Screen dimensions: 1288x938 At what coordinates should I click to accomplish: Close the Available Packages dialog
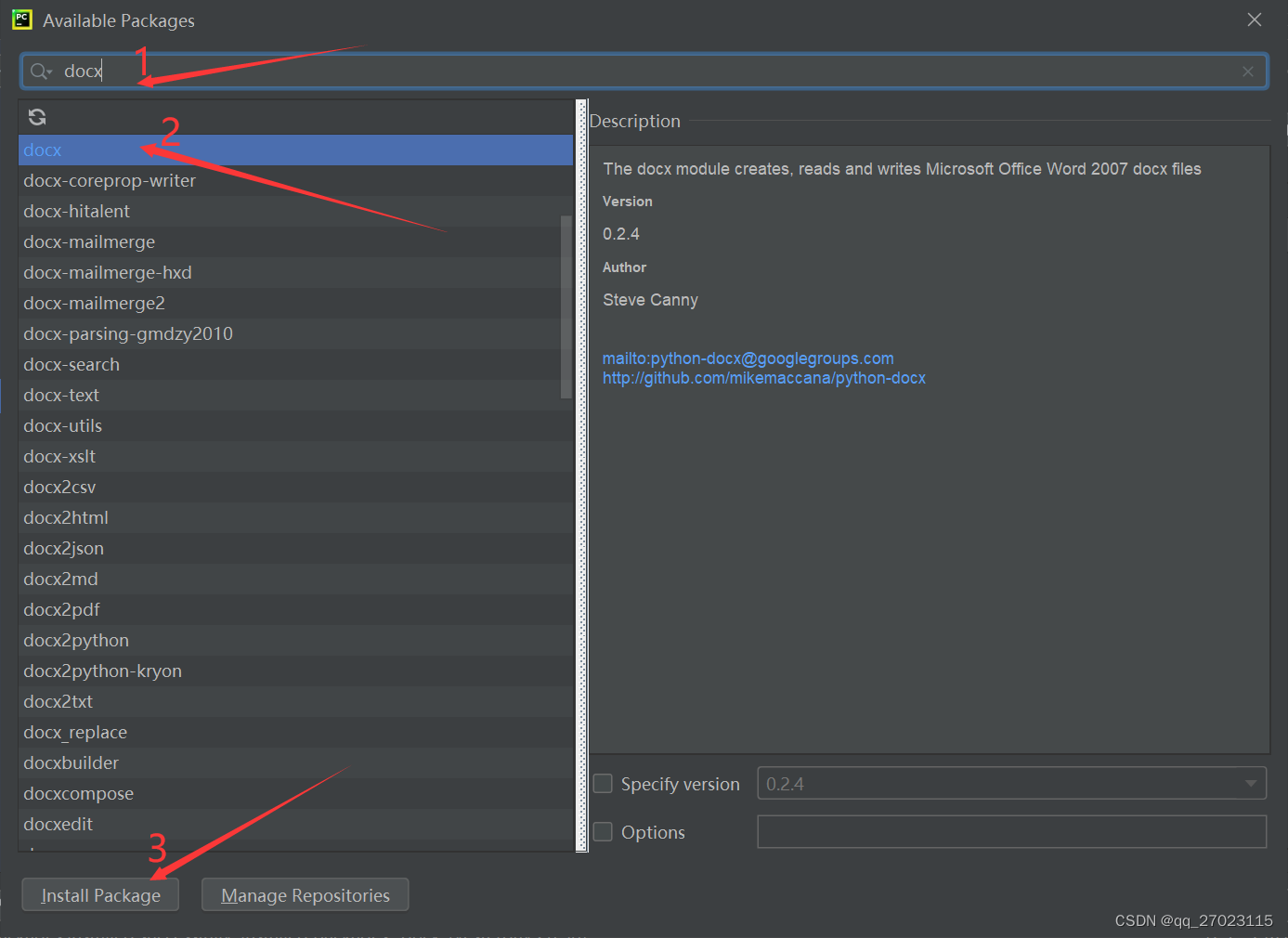click(x=1255, y=20)
